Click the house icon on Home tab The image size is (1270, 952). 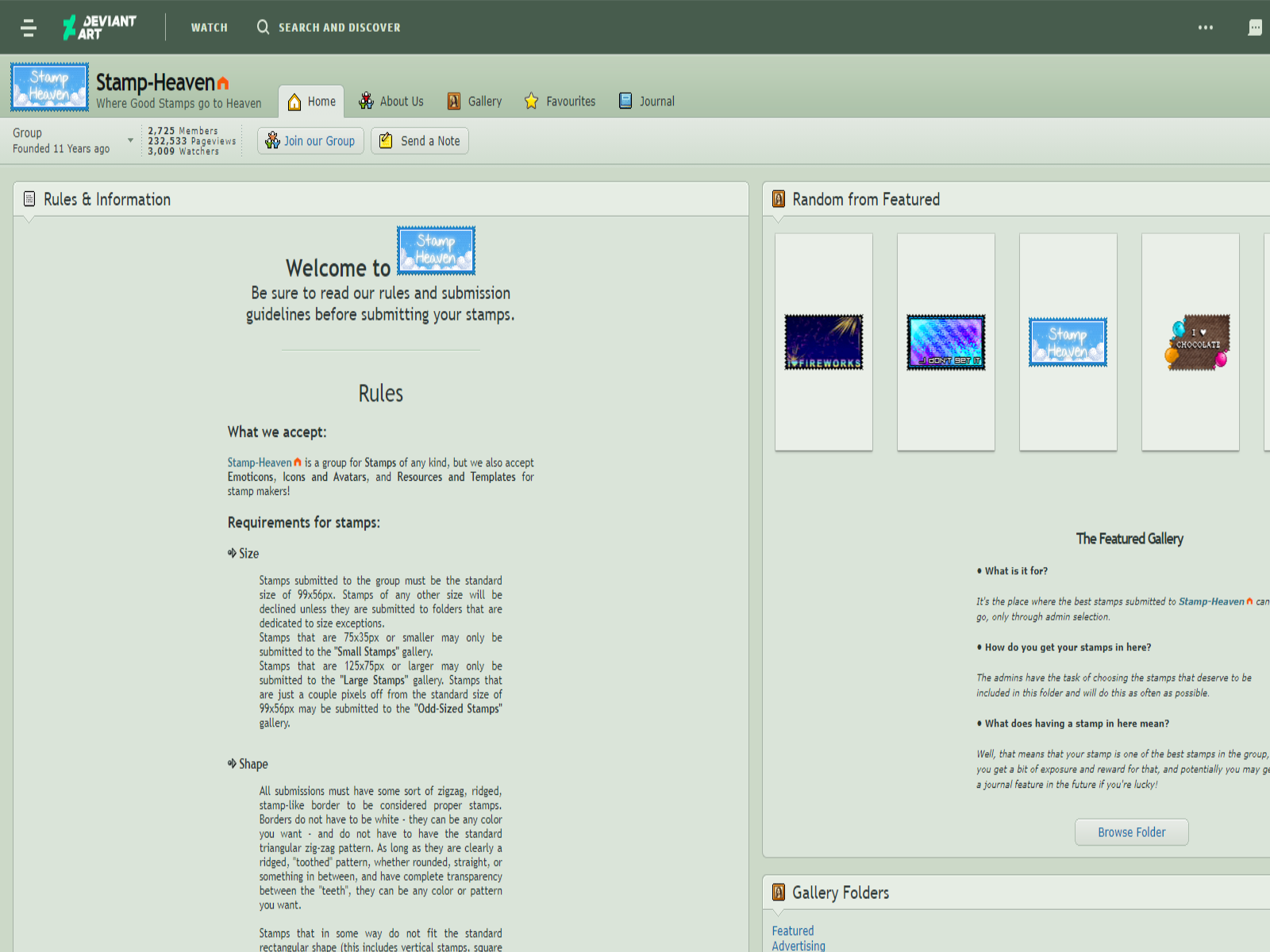294,102
